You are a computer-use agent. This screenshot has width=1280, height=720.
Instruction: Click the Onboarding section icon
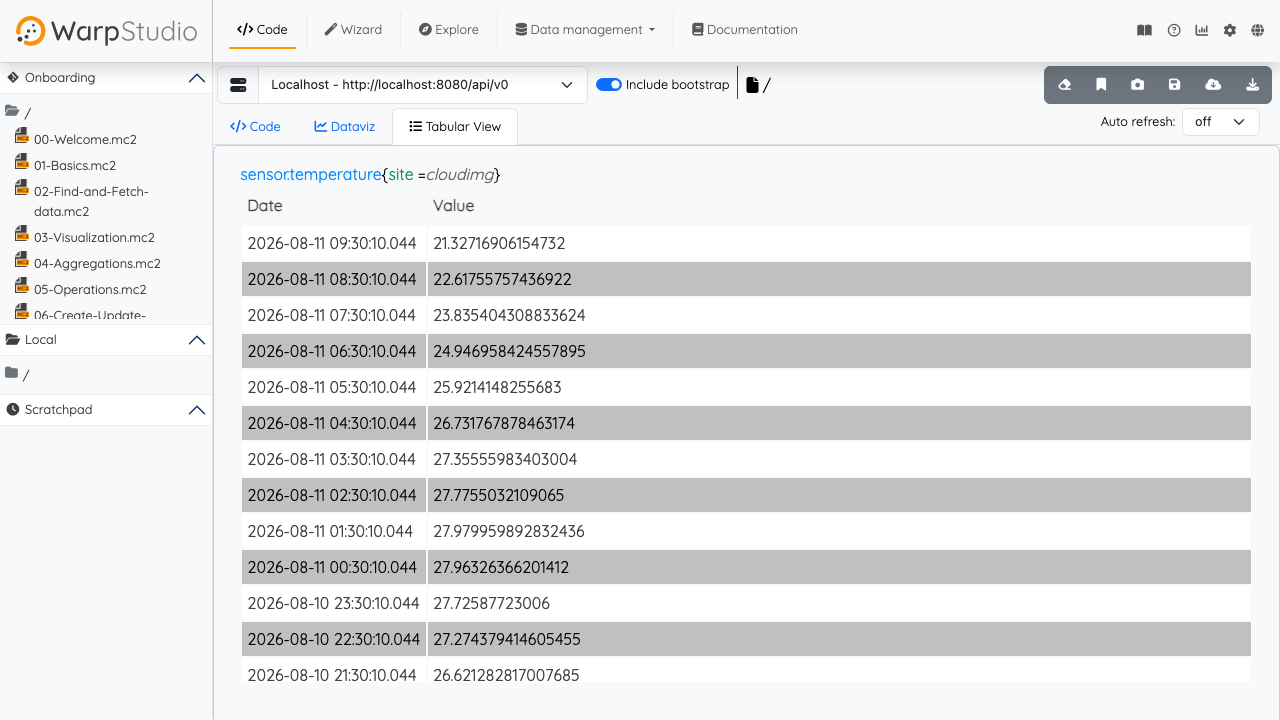(13, 77)
